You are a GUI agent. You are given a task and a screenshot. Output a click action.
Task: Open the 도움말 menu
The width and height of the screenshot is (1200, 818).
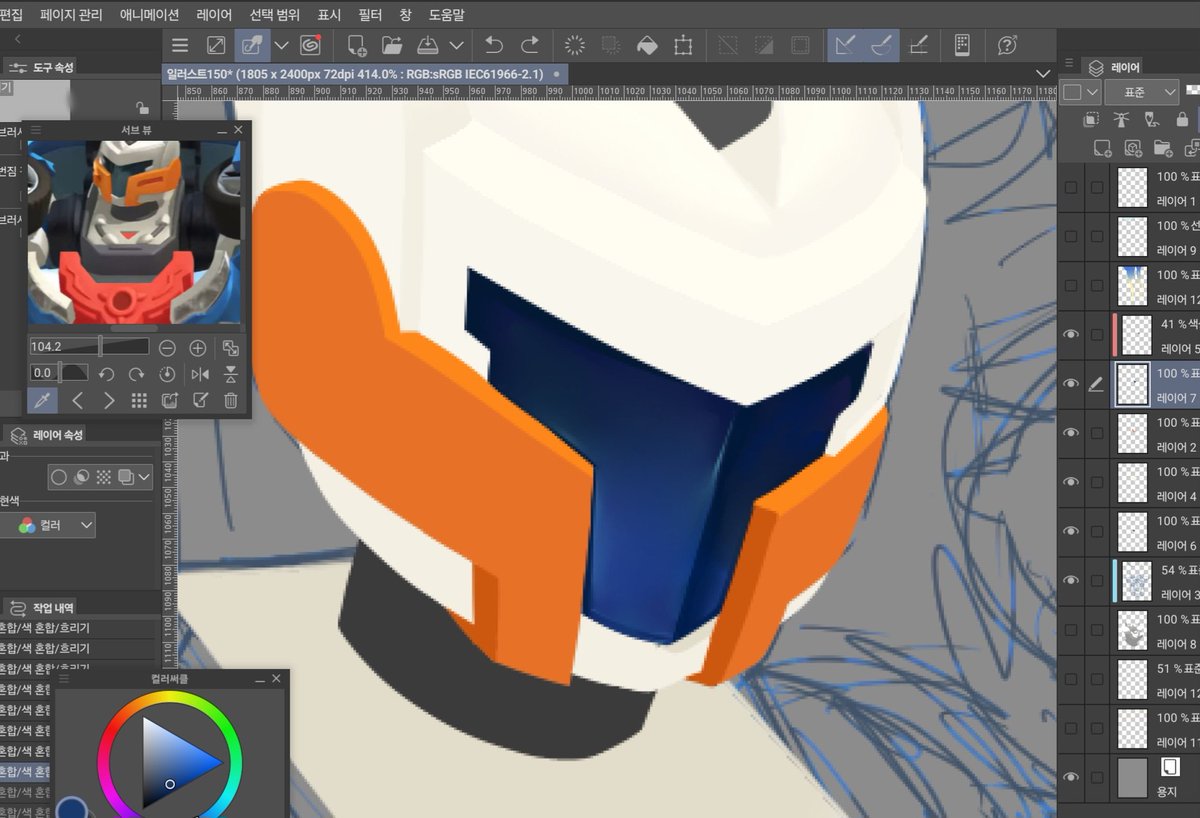(x=446, y=15)
